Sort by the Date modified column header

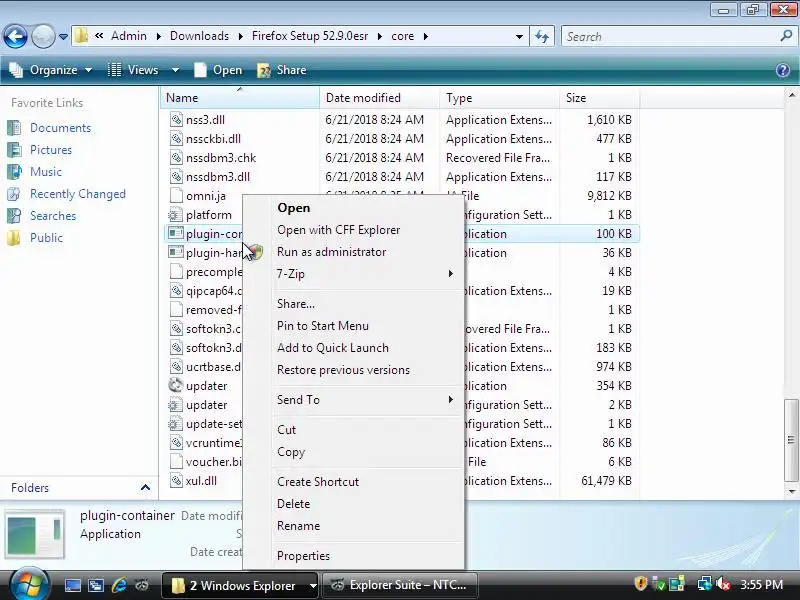tap(379, 97)
